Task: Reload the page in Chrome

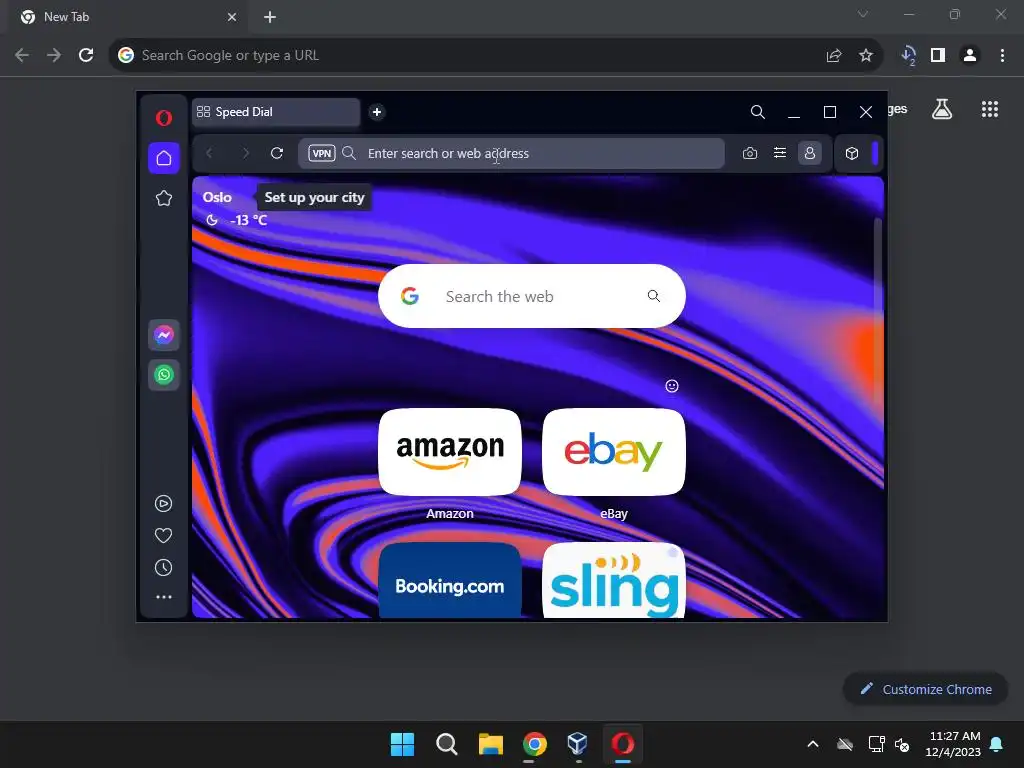Action: click(x=86, y=56)
